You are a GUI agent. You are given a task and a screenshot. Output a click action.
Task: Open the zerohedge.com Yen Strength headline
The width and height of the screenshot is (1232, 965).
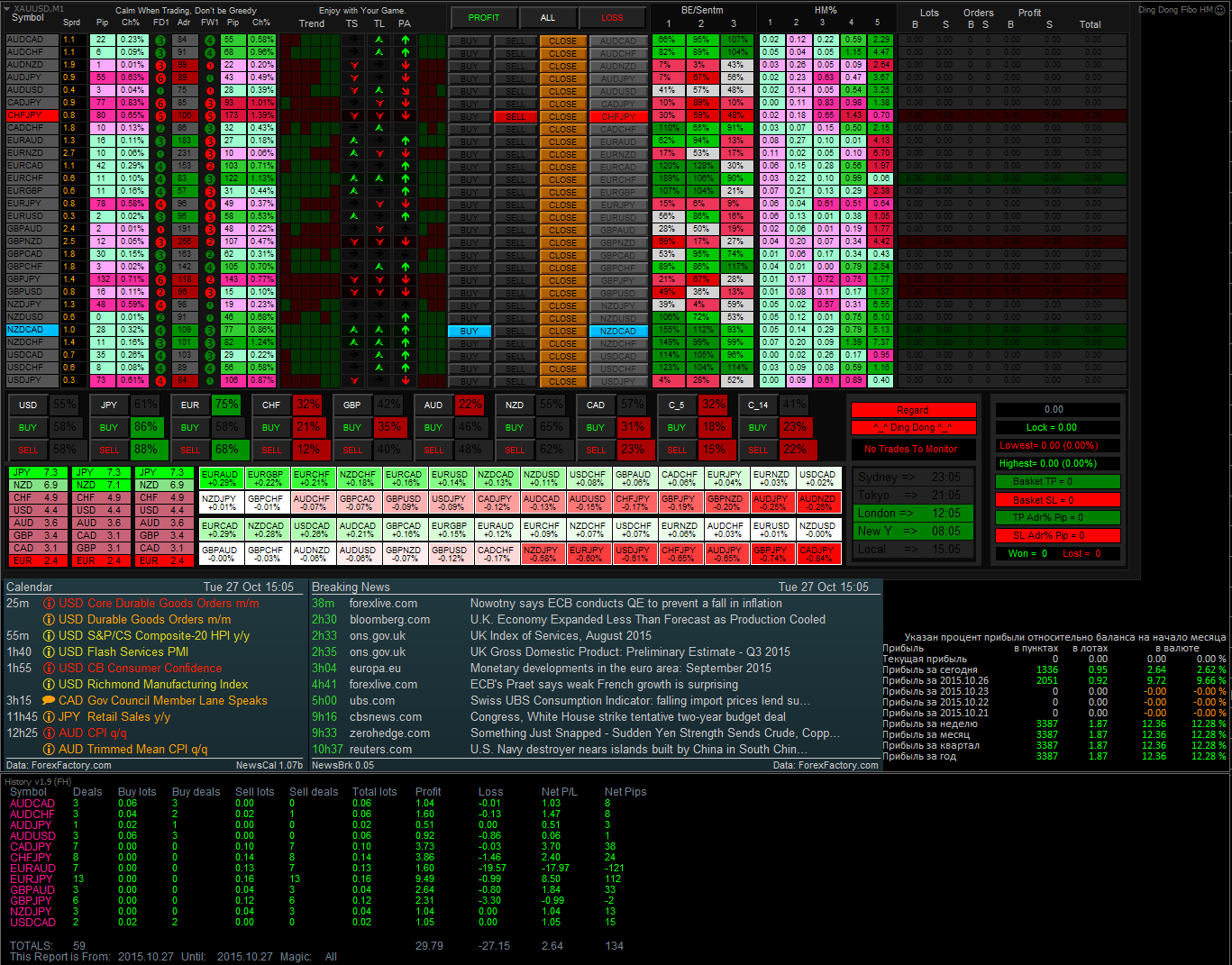[x=655, y=733]
